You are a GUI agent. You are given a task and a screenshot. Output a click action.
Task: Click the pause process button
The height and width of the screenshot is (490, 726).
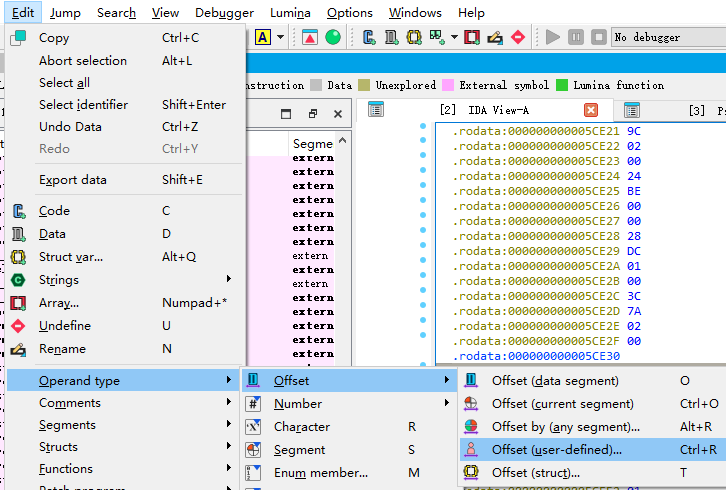click(x=576, y=37)
